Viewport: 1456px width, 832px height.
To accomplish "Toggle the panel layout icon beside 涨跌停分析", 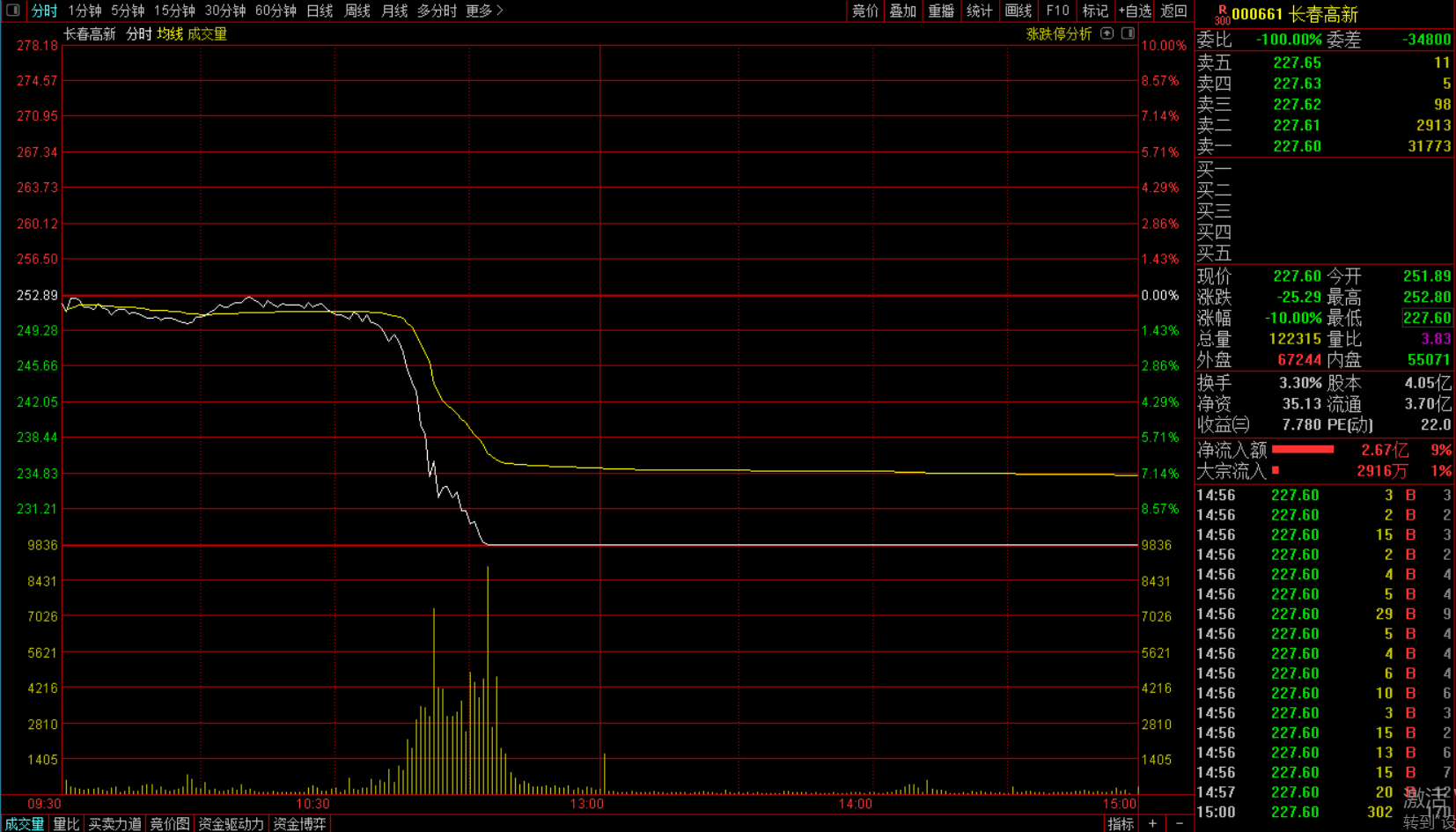I will pos(1128,33).
